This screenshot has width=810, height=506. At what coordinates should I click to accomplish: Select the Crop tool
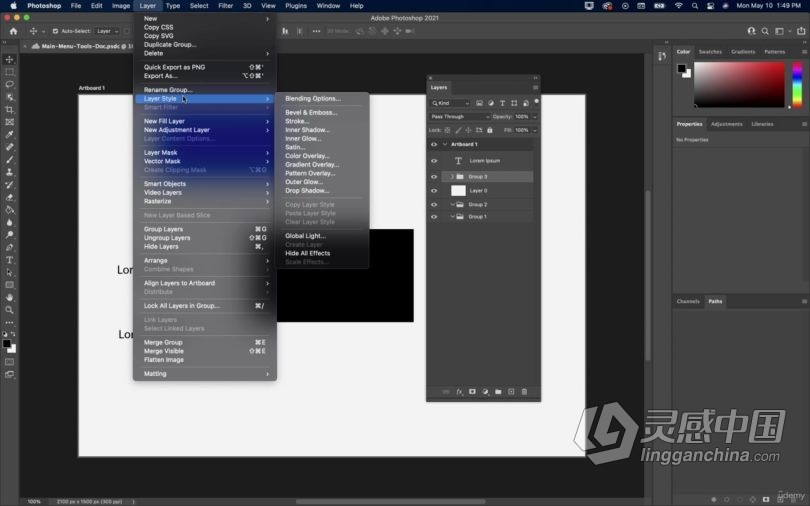click(9, 109)
